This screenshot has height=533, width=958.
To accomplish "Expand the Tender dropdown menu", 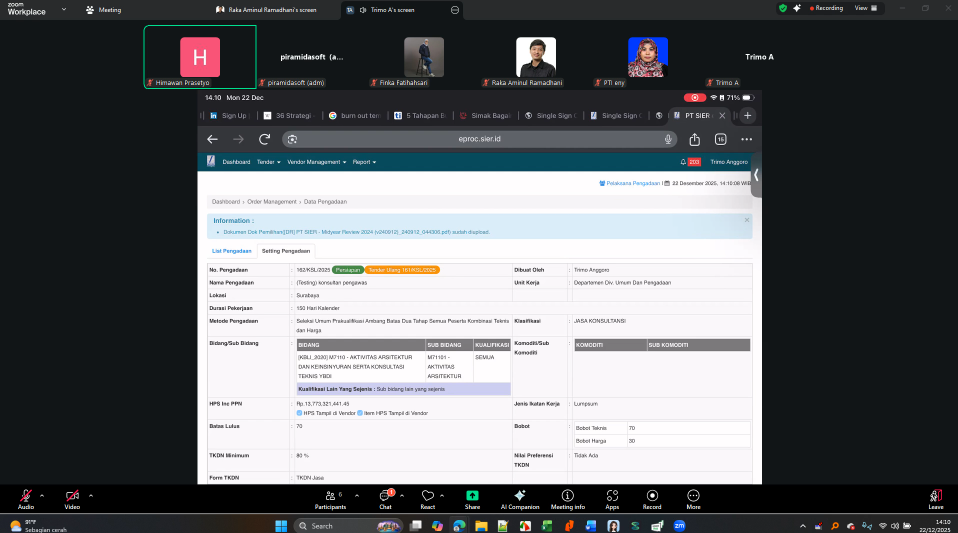I will (x=267, y=161).
